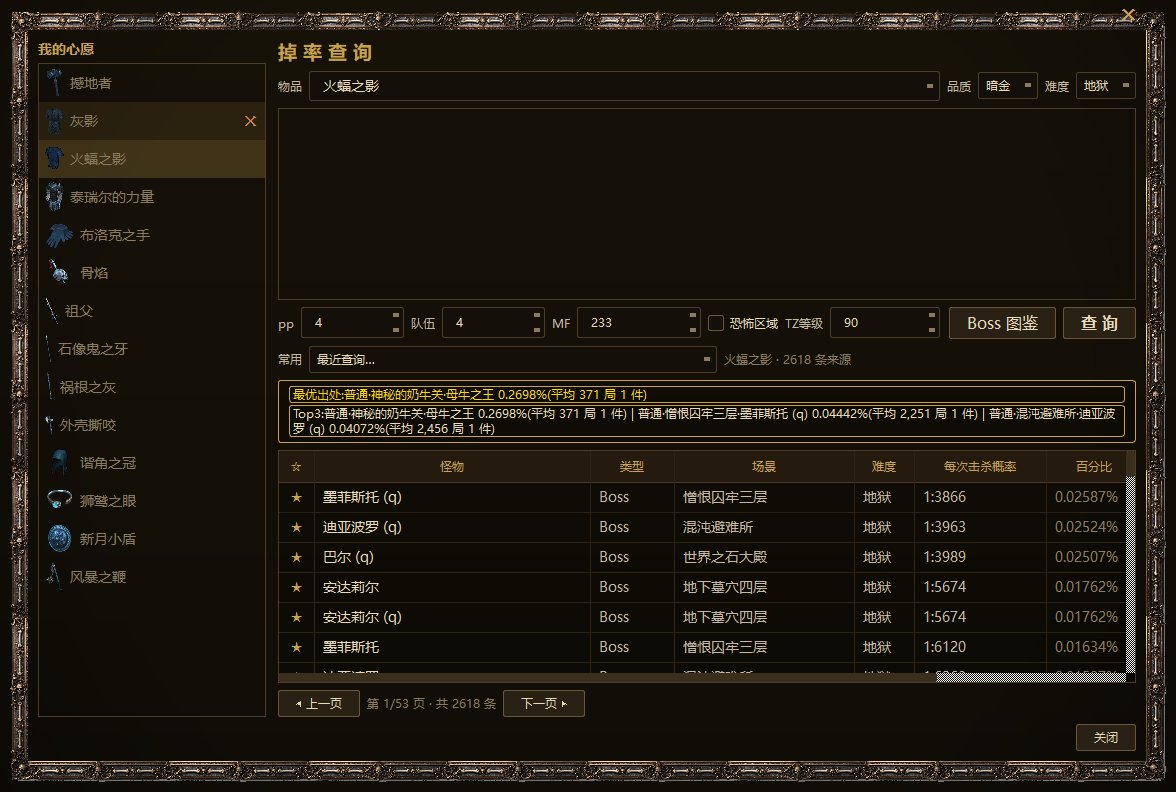The image size is (1176, 792).
Task: Toggle the star on the 1:6120 row
Action: click(296, 647)
